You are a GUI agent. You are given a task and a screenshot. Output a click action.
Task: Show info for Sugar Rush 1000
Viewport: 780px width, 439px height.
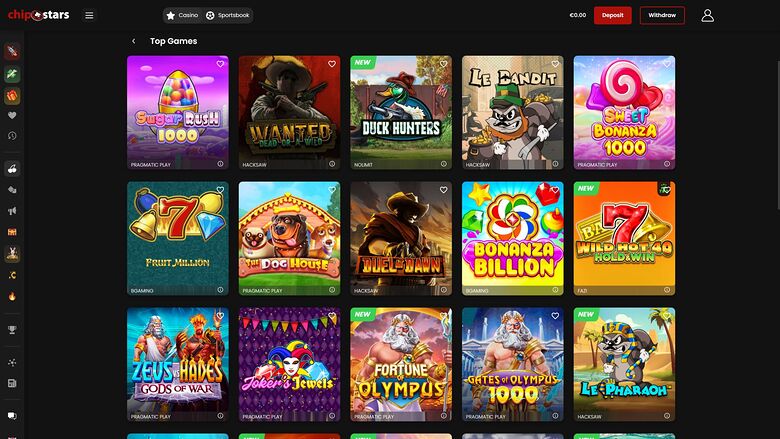(220, 164)
